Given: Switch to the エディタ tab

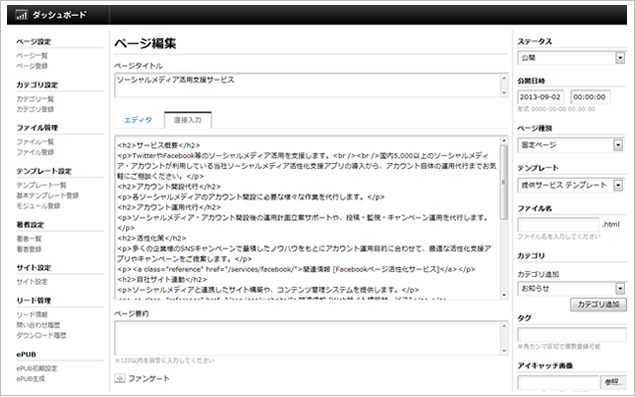Looking at the screenshot, I should (x=138, y=120).
